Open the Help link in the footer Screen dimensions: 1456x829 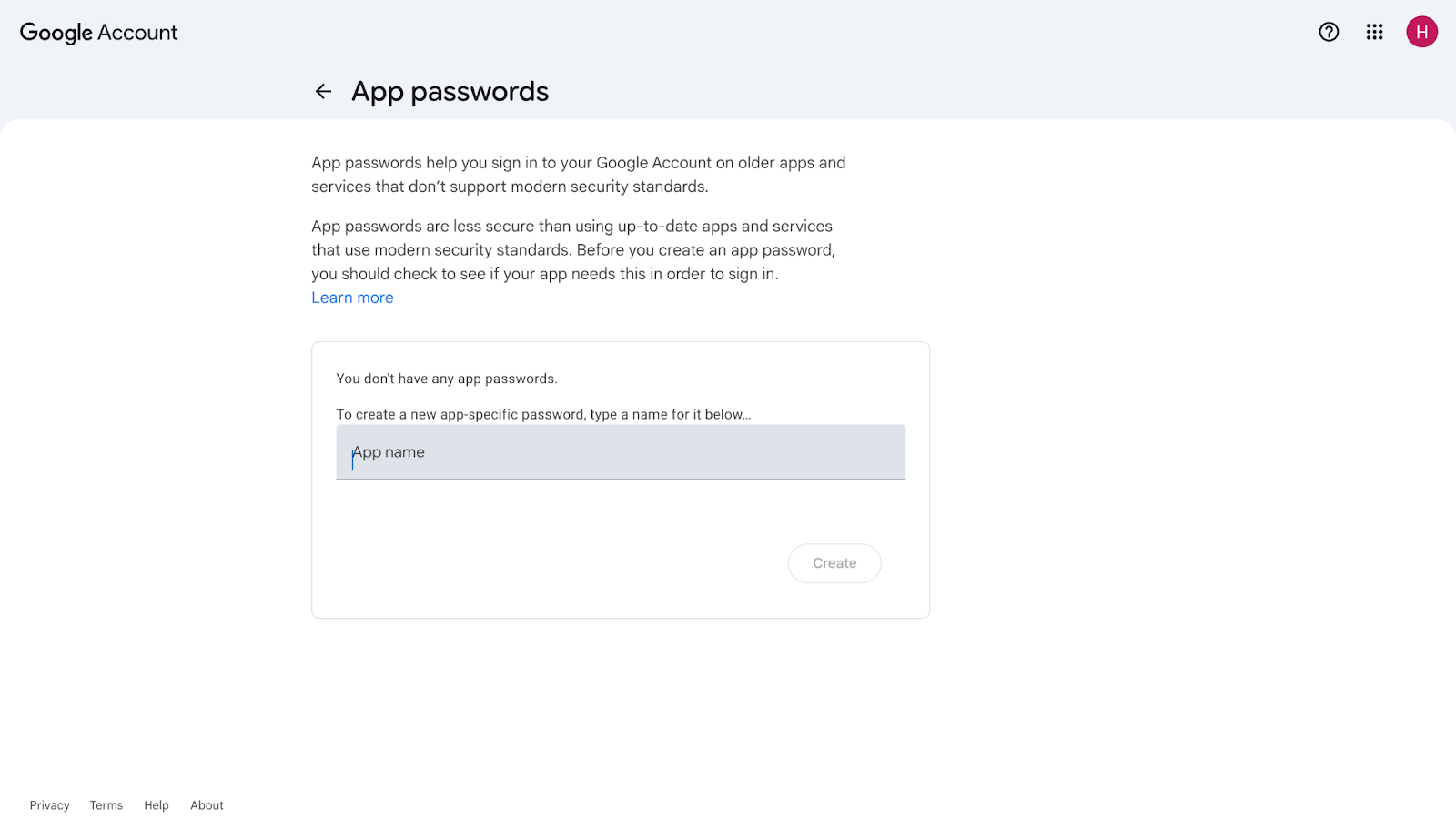tap(157, 805)
